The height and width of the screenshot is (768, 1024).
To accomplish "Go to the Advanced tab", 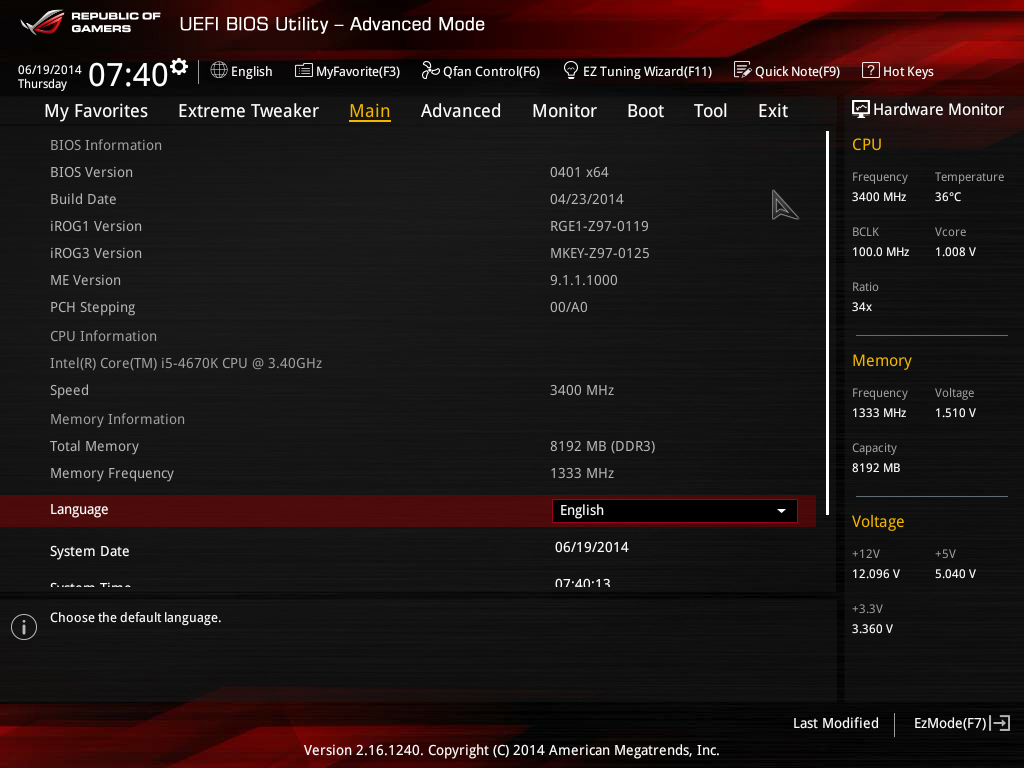I will pos(461,111).
